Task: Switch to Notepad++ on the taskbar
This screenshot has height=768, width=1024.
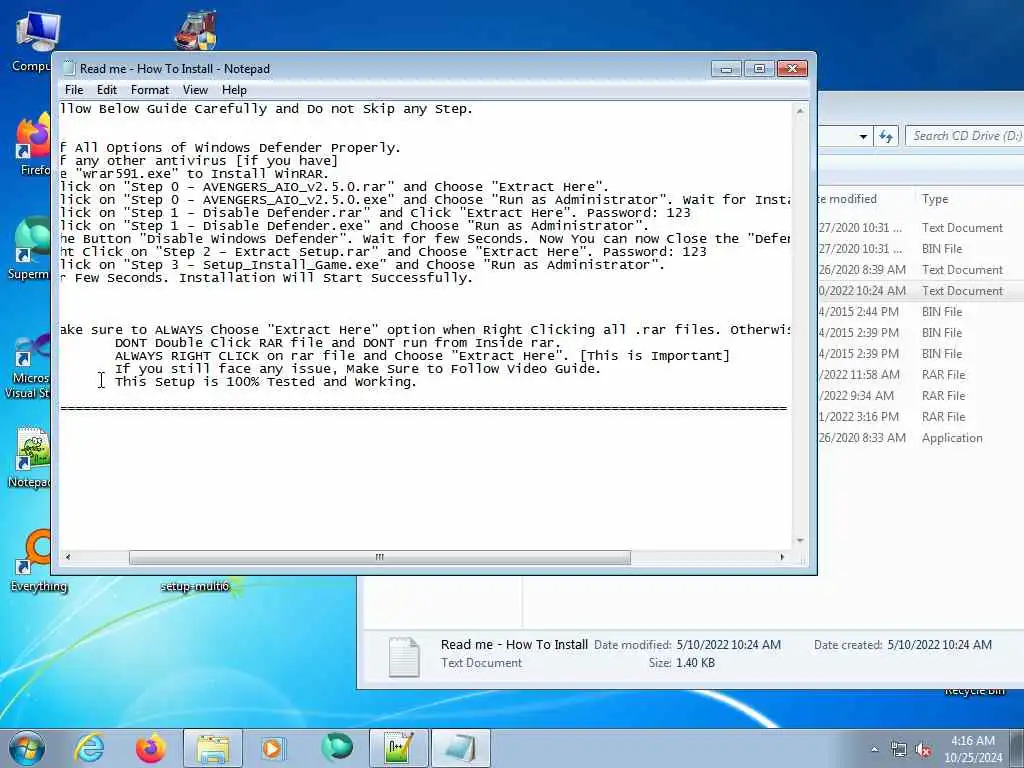Action: pyautogui.click(x=398, y=748)
